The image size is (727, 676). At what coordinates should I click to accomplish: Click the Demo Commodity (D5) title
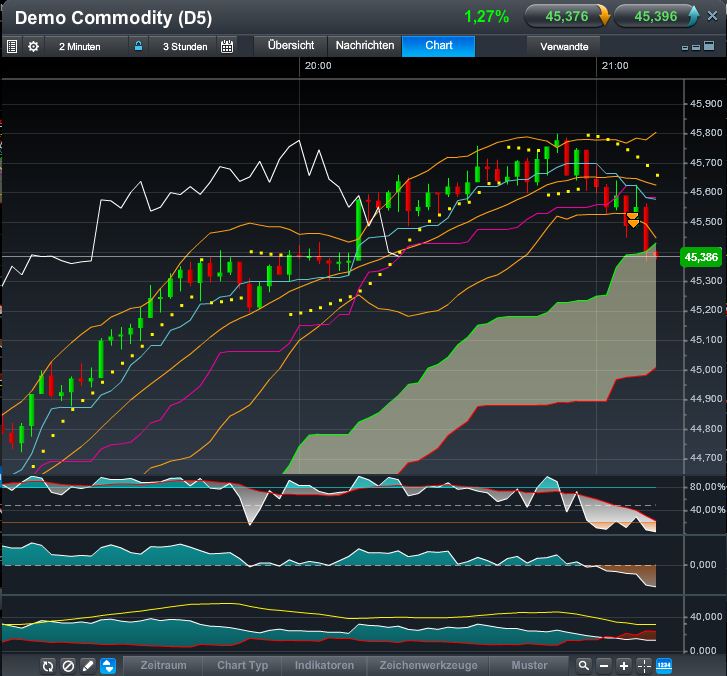[113, 18]
